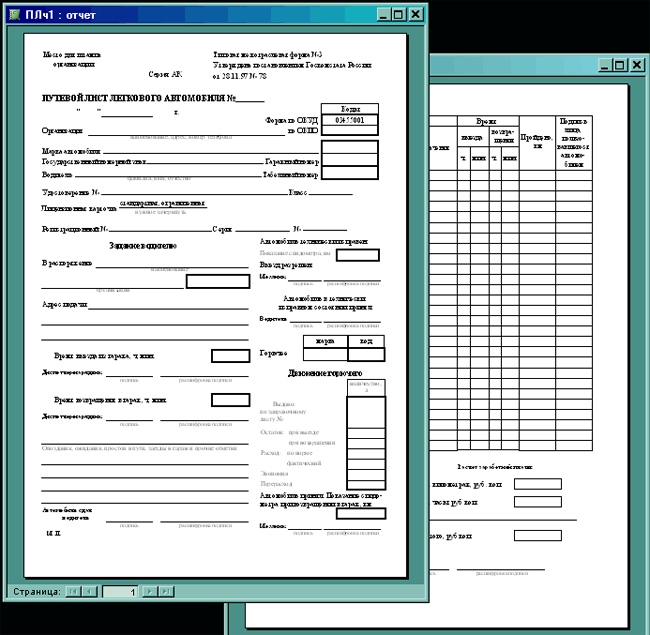Click the 'Время' header in background report table

[x=487, y=121]
